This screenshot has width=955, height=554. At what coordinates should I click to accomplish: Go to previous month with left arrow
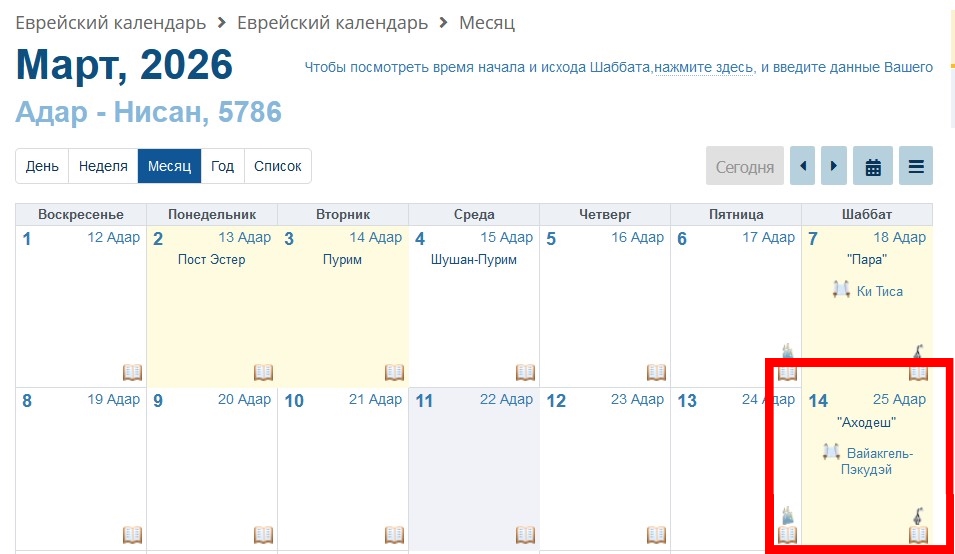coord(802,167)
